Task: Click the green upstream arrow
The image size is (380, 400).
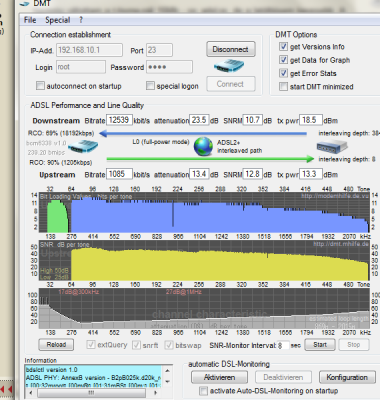Action: (x=210, y=159)
